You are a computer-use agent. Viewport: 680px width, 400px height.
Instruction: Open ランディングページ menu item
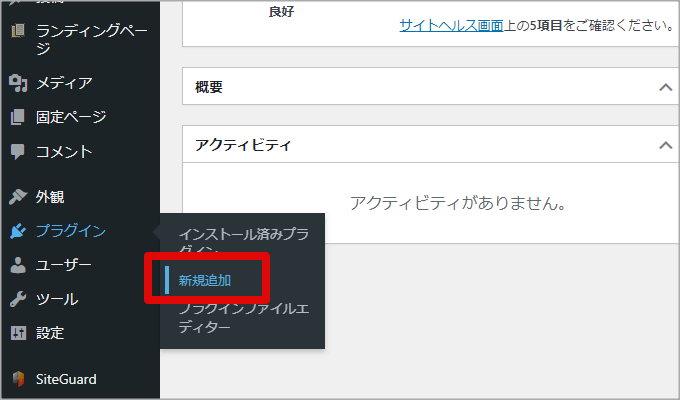click(x=92, y=39)
